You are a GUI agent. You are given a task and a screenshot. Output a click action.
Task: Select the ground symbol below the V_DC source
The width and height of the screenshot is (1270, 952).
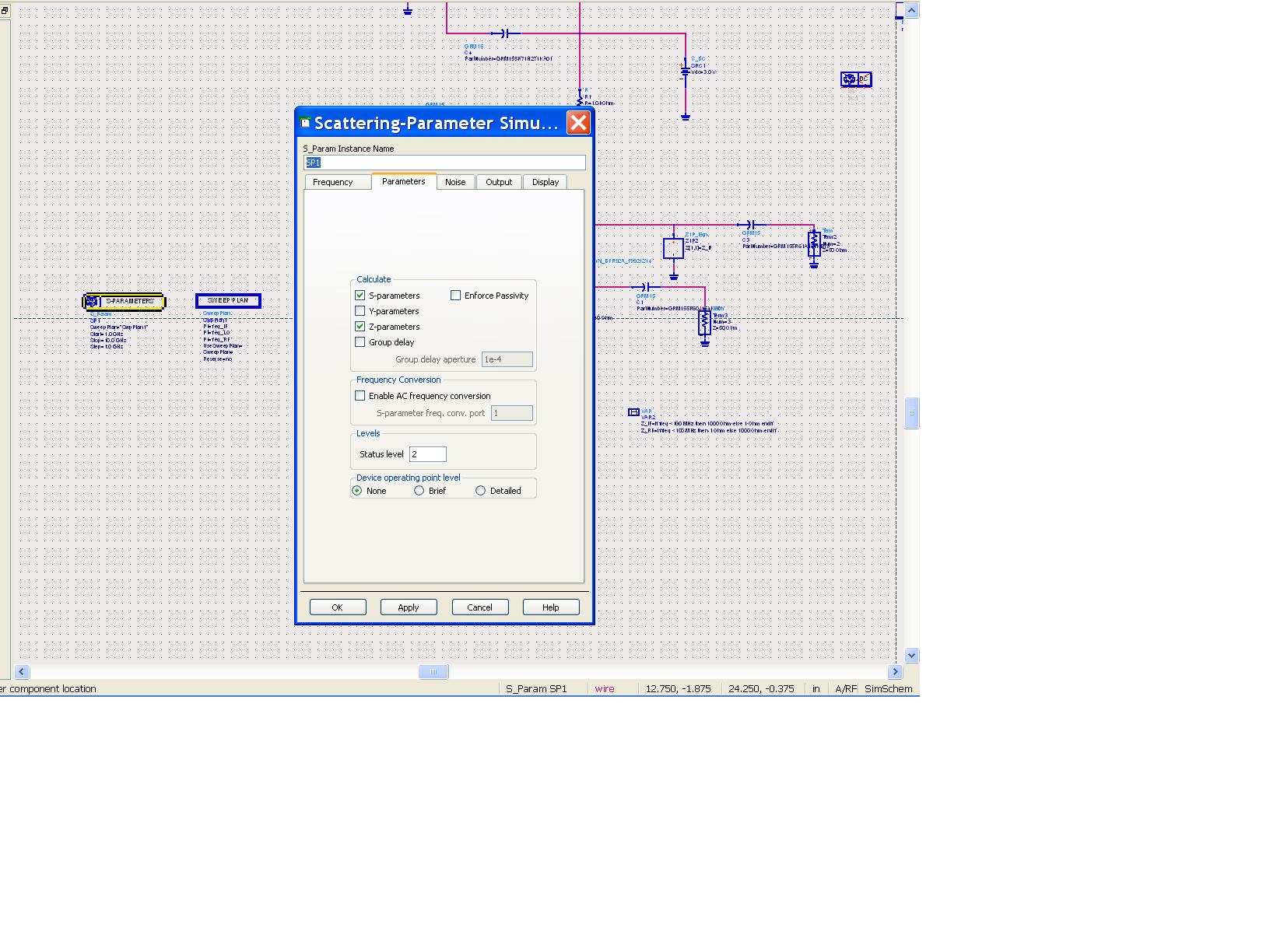pyautogui.click(x=686, y=117)
